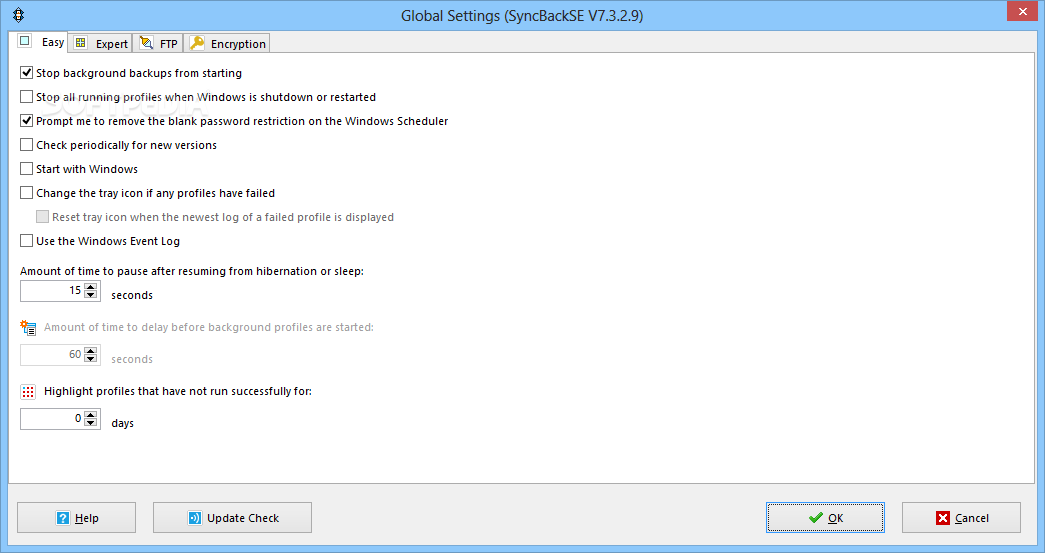The height and width of the screenshot is (553, 1045).
Task: Click the Global Settings title text
Action: (x=522, y=15)
